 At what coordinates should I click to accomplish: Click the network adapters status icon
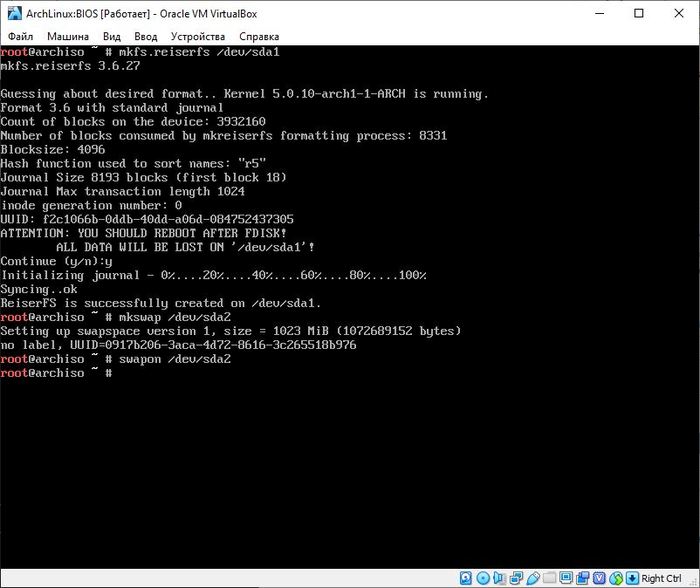coord(516,578)
